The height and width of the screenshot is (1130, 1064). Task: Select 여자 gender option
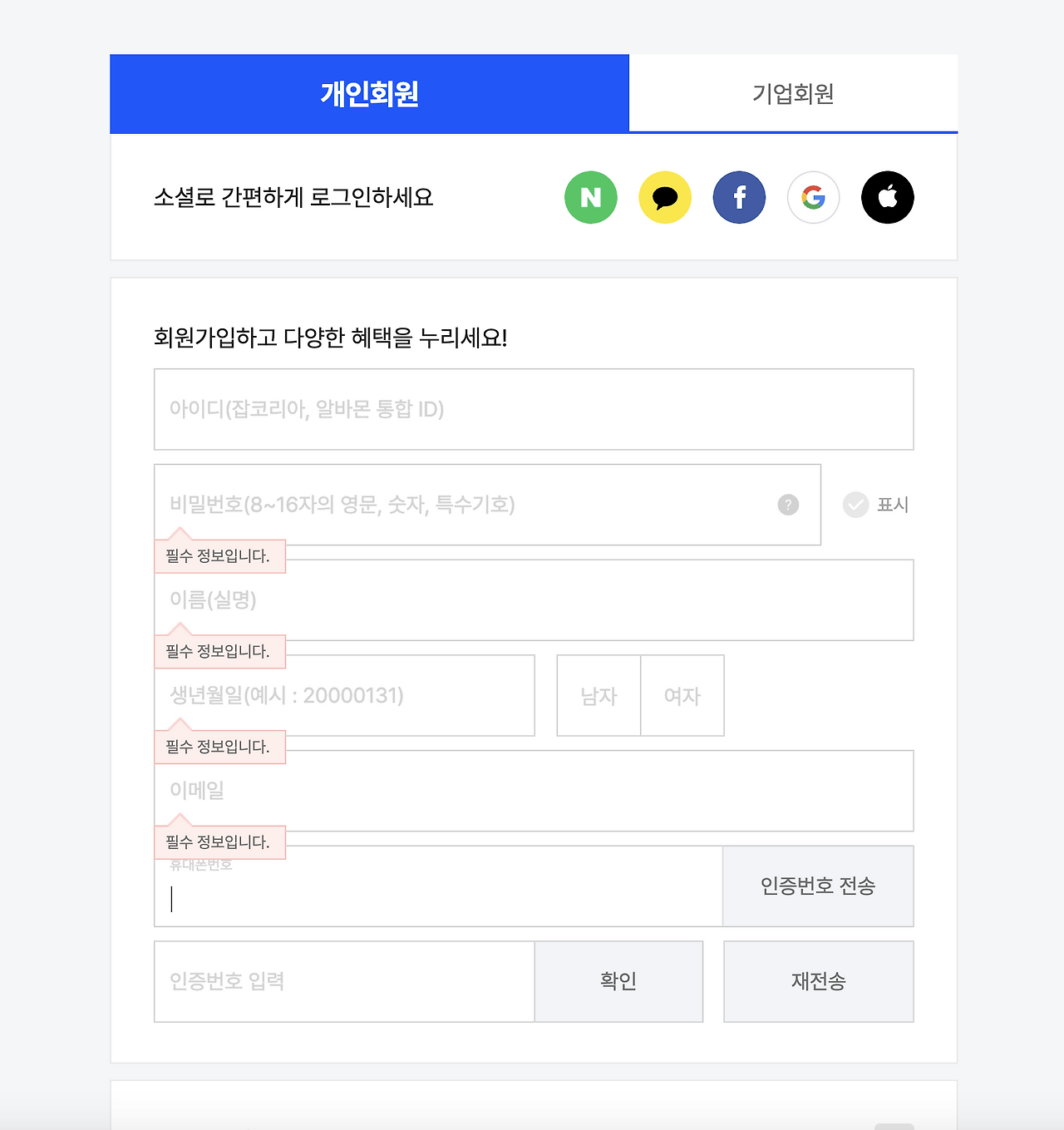click(682, 696)
